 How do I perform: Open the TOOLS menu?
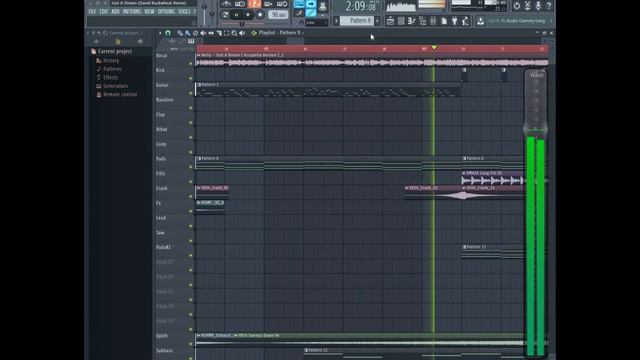click(x=184, y=11)
